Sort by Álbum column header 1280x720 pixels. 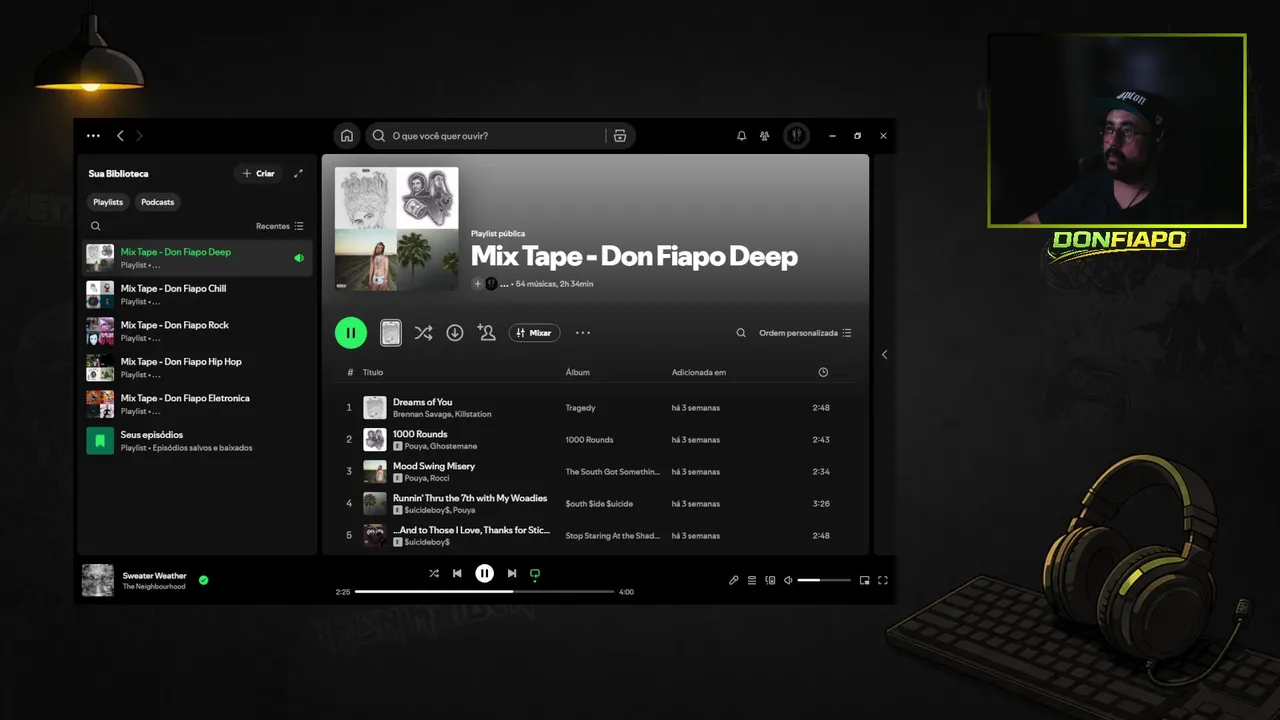(x=578, y=372)
